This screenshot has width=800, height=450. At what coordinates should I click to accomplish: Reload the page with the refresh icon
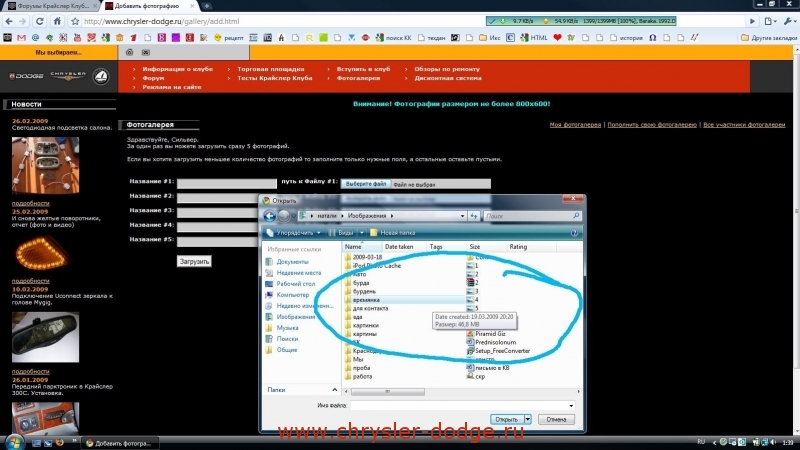[x=39, y=21]
